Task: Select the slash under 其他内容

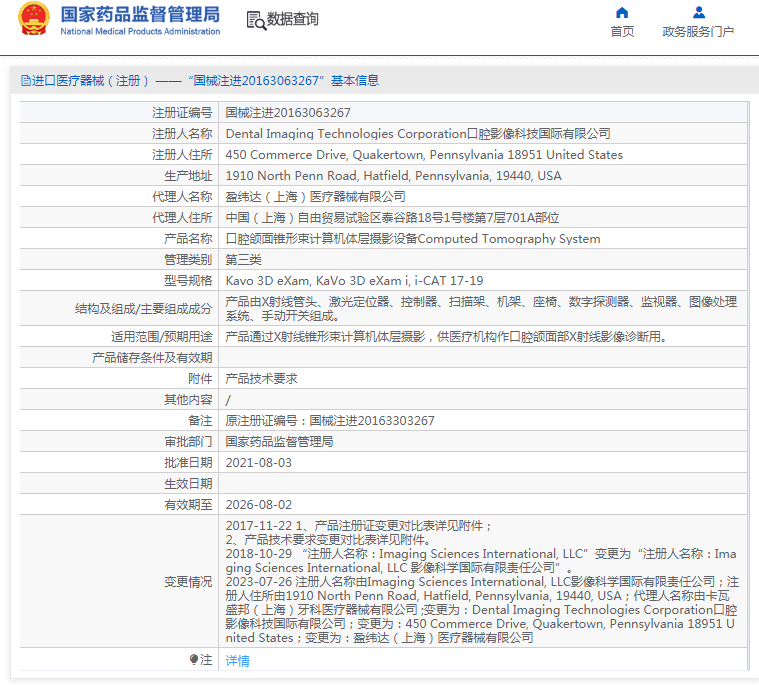Action: coord(228,400)
